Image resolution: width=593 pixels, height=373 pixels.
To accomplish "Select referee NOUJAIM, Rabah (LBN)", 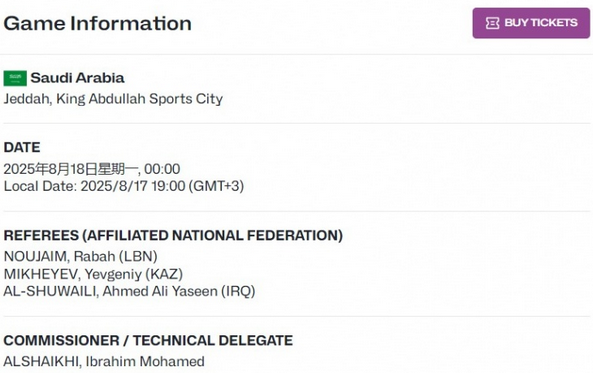I will click(81, 256).
